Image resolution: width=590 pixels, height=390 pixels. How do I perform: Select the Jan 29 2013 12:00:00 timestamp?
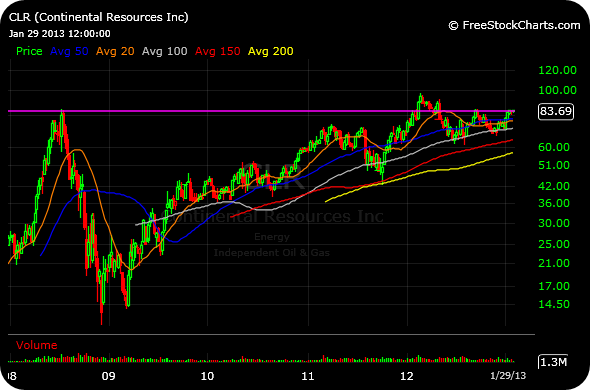(59, 34)
